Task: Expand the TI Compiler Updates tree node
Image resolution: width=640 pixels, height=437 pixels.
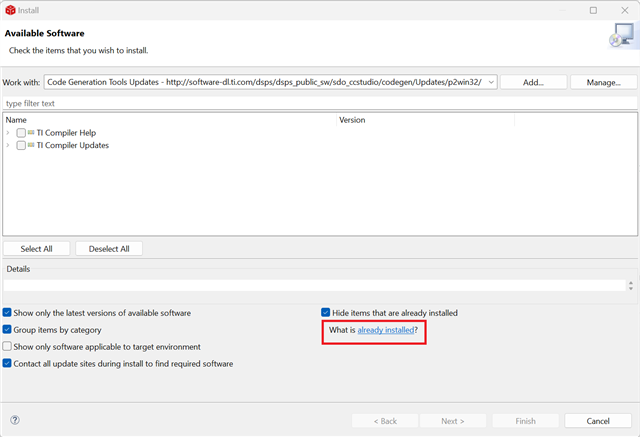Action: point(8,145)
